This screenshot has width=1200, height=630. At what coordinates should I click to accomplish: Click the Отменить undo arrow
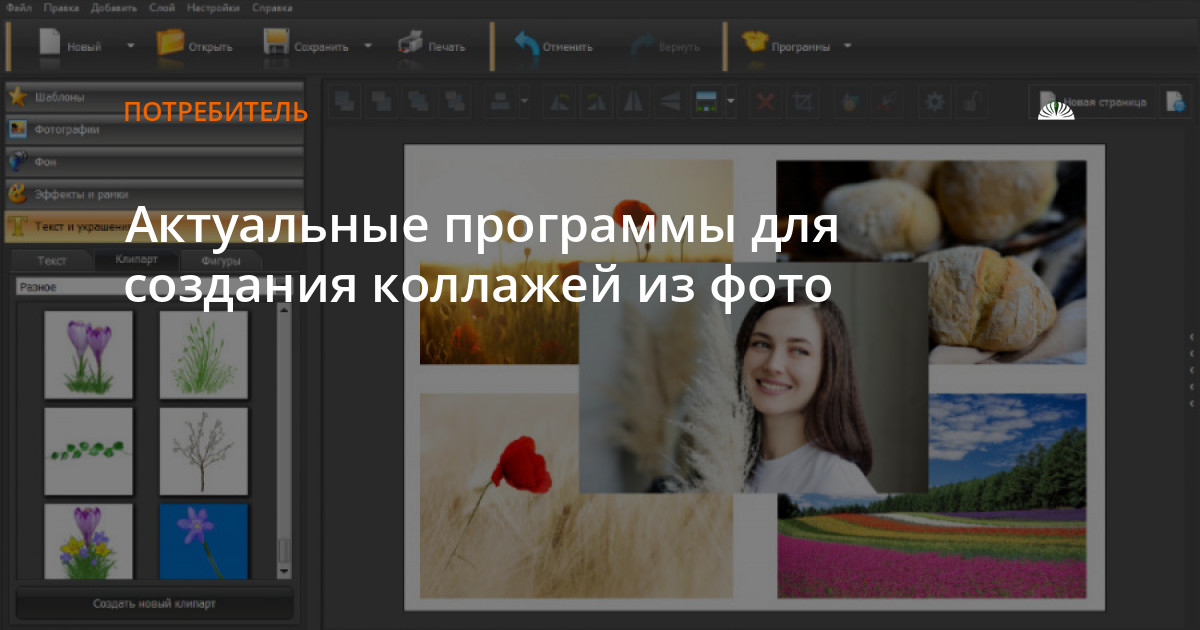527,44
